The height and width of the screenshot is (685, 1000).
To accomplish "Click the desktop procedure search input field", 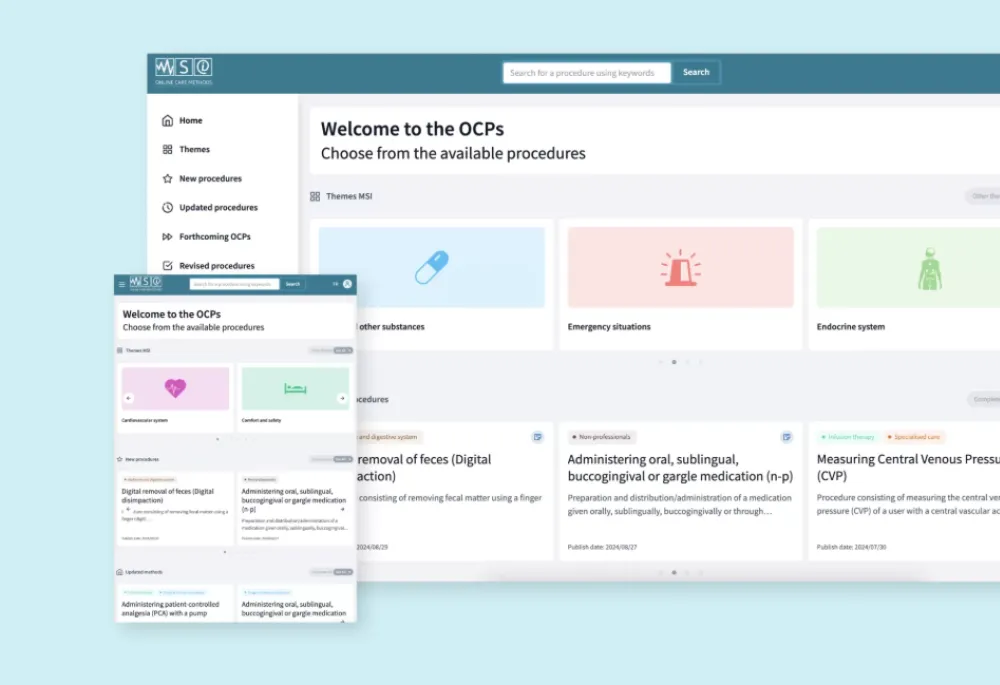I will pyautogui.click(x=586, y=73).
